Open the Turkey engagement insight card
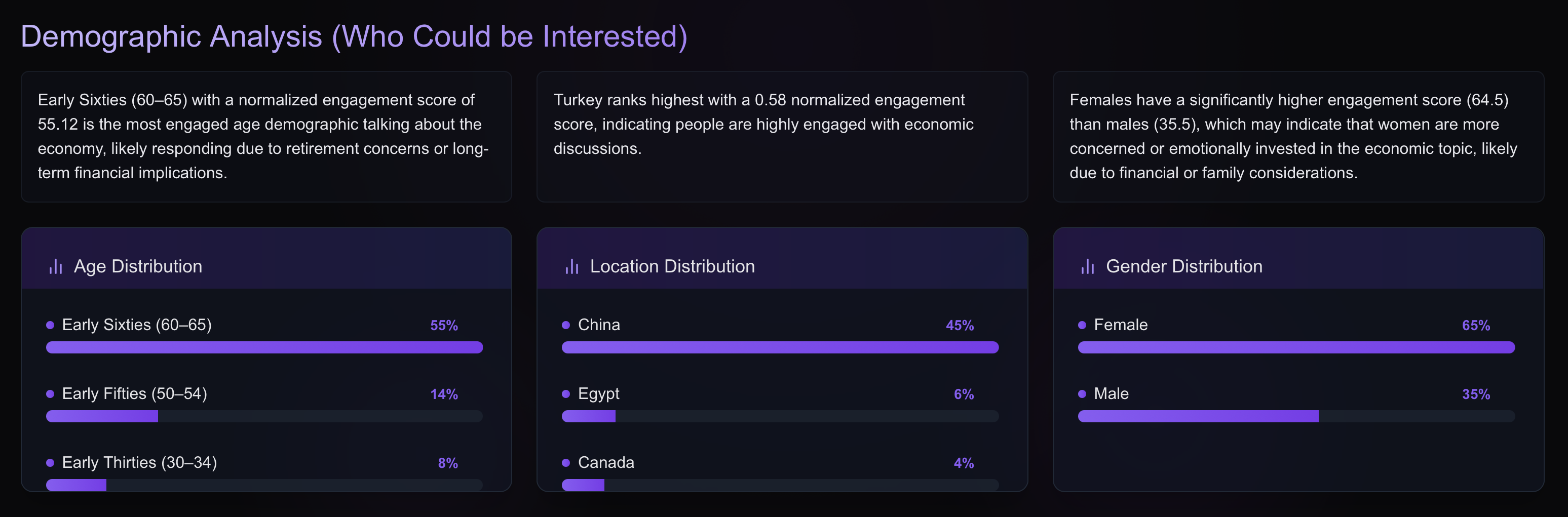This screenshot has width=1568, height=517. 782,137
